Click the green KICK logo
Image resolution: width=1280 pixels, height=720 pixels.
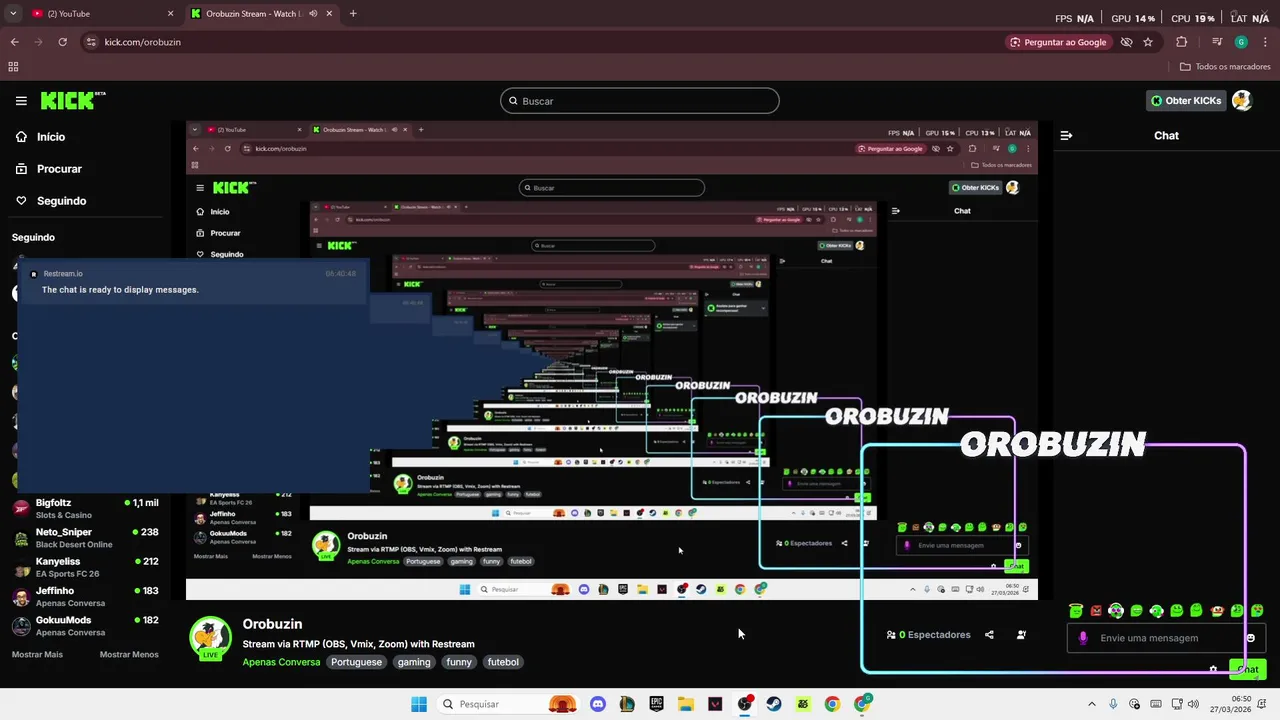click(72, 100)
